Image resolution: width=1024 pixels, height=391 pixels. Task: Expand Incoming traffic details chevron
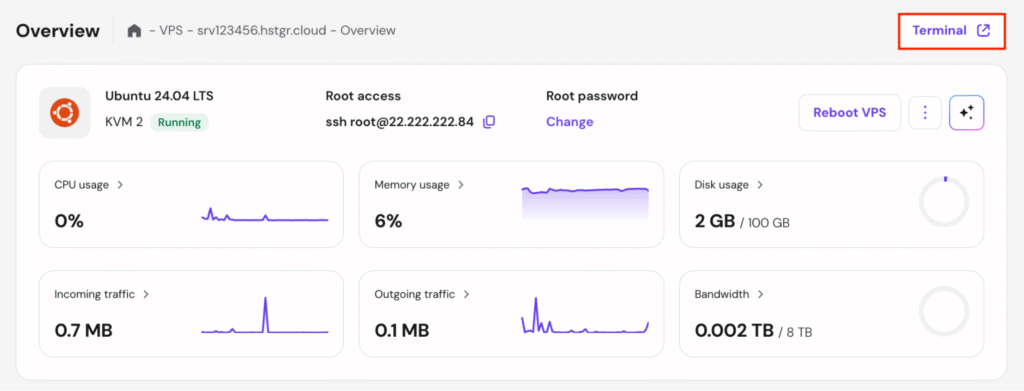point(146,294)
